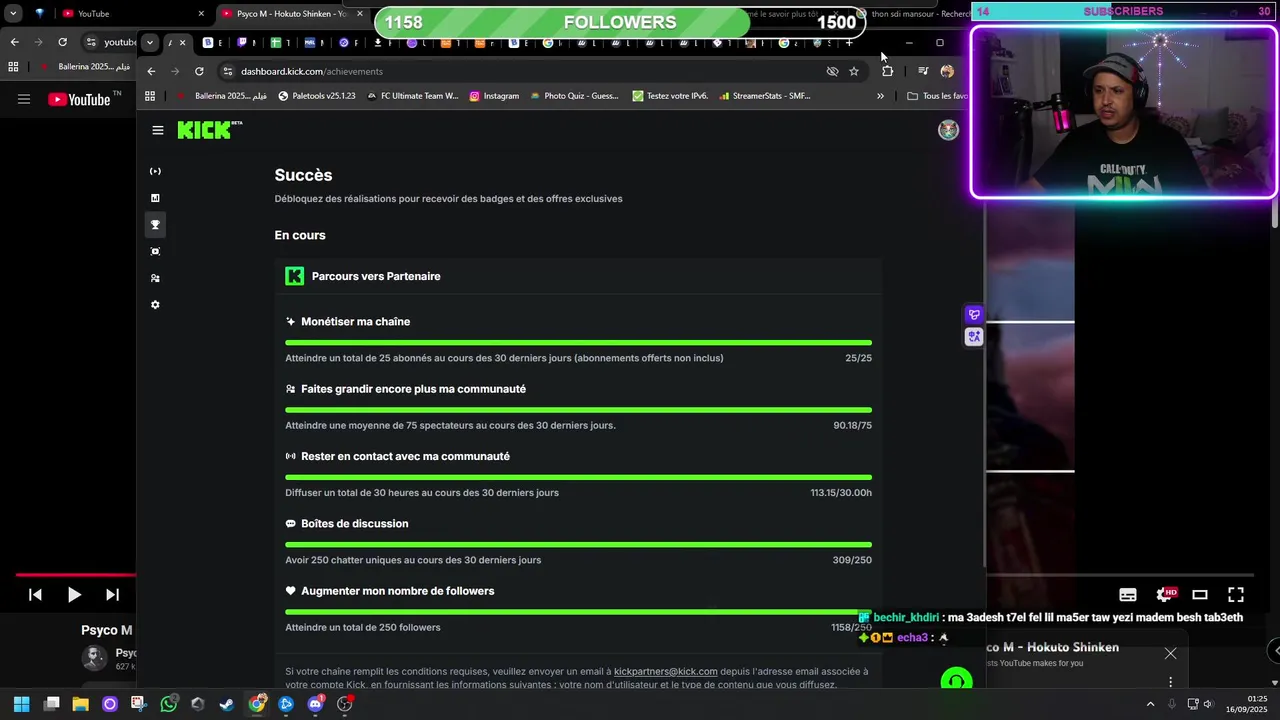Image resolution: width=1280 pixels, height=720 pixels.
Task: Open the browser extensions puzzle icon
Action: tap(887, 71)
